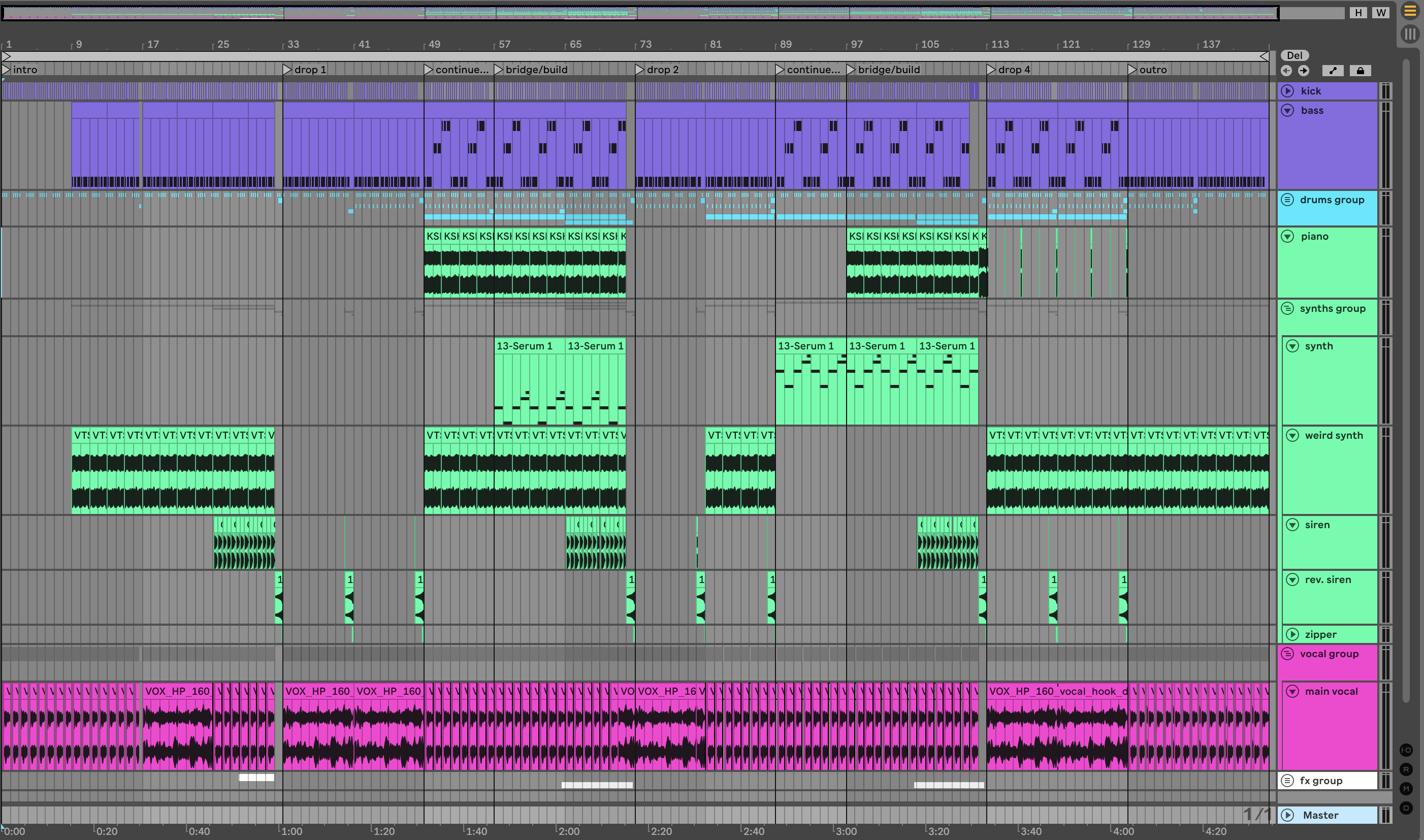This screenshot has height=840, width=1424.
Task: Collapse the bass track
Action: pos(1287,110)
